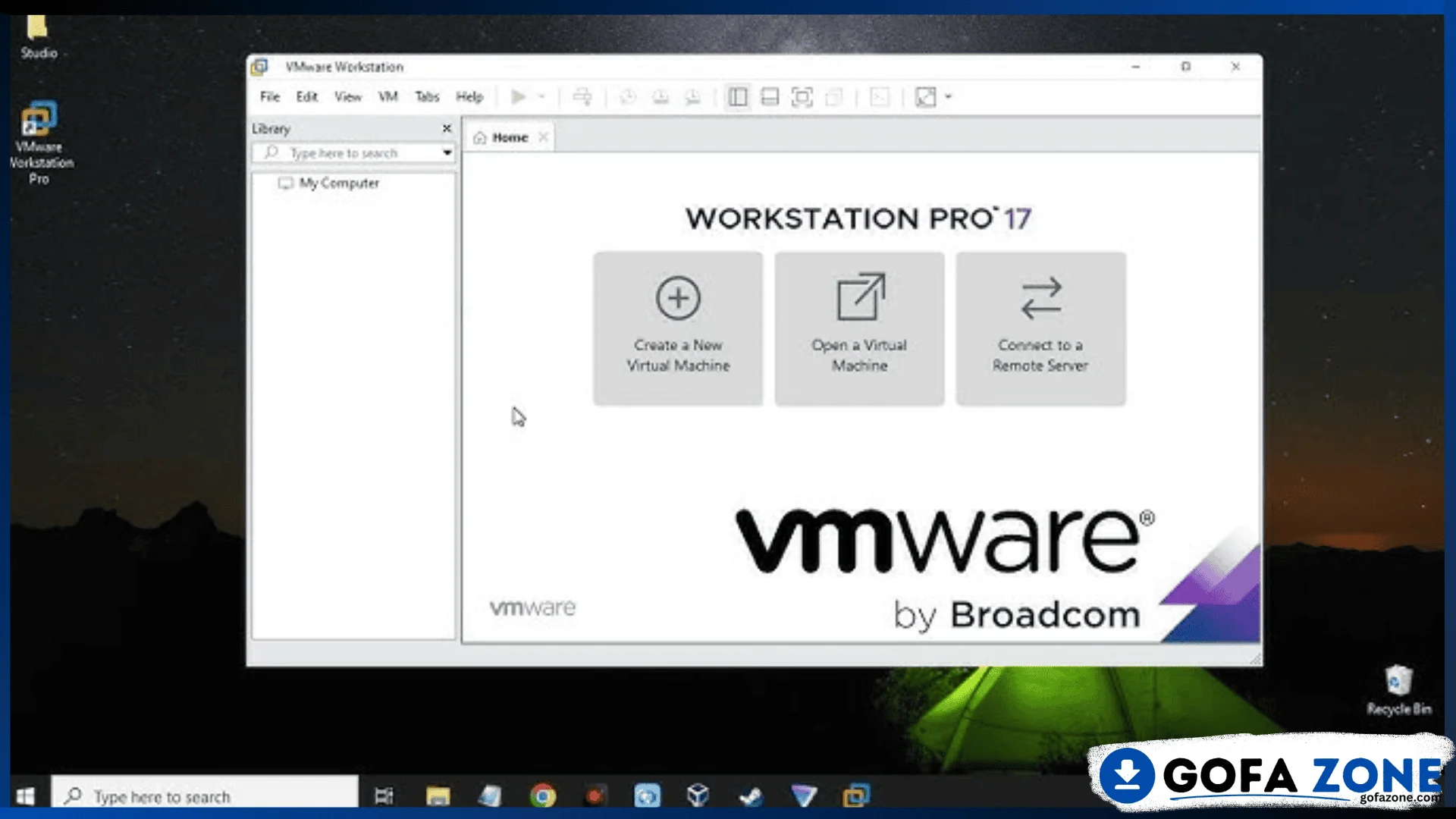Select My Computer in the Library tree
Image resolution: width=1456 pixels, height=819 pixels.
click(329, 184)
